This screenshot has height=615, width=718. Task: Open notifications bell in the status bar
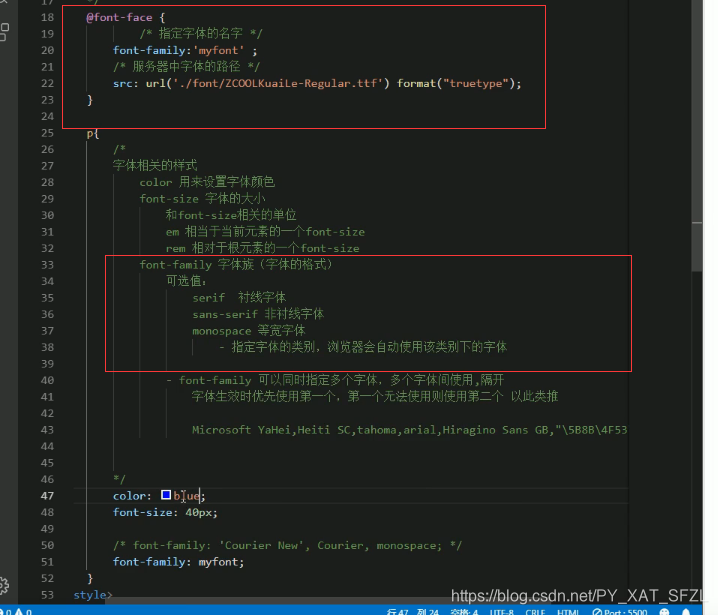(x=686, y=612)
